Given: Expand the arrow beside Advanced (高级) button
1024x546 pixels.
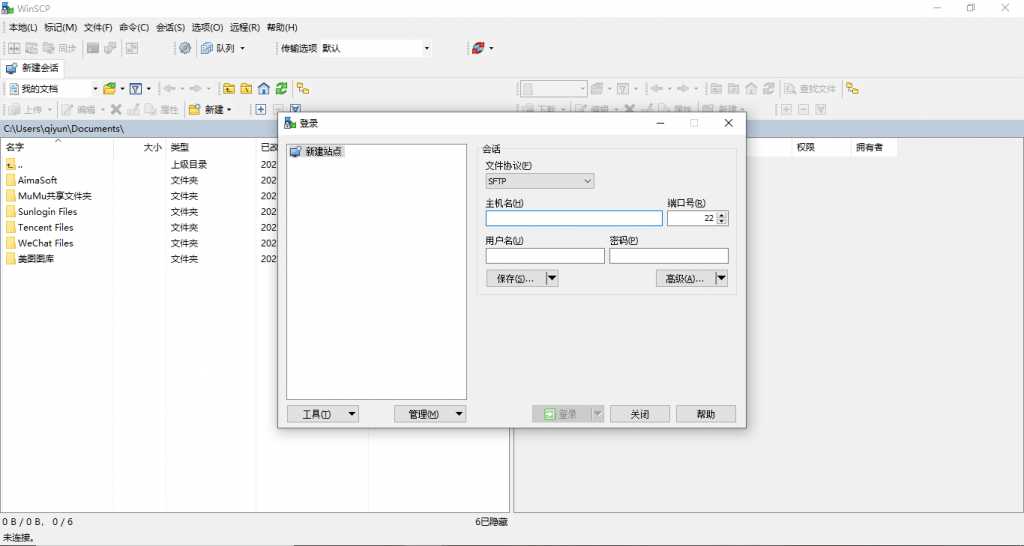Looking at the screenshot, I should pyautogui.click(x=722, y=279).
